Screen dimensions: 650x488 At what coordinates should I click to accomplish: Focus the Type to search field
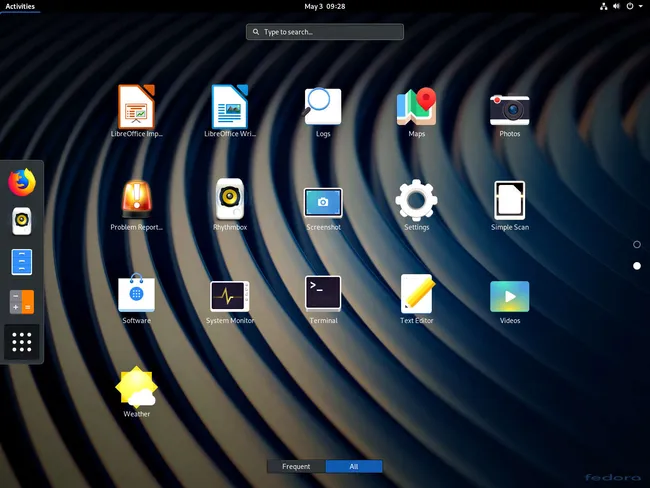tap(325, 32)
